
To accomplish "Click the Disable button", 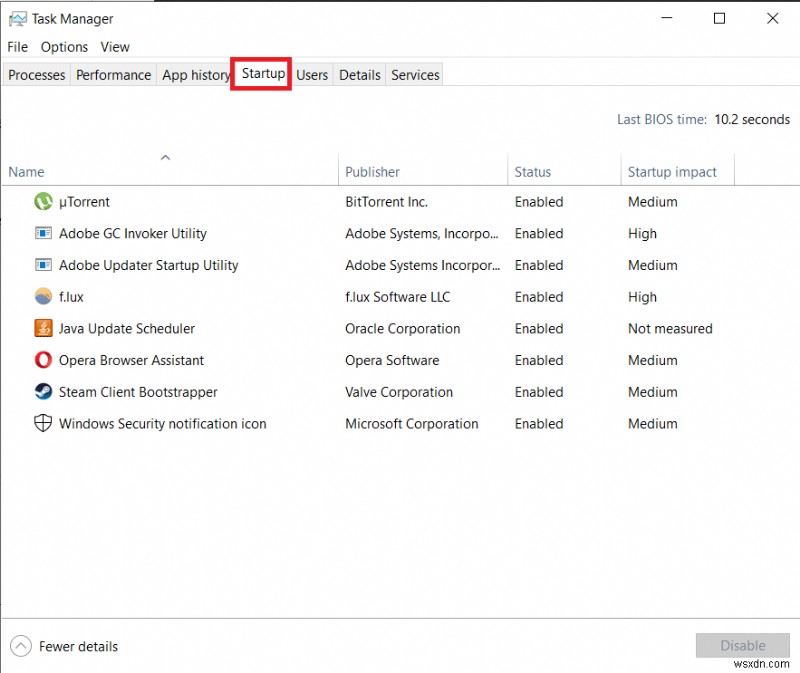I will coord(743,645).
